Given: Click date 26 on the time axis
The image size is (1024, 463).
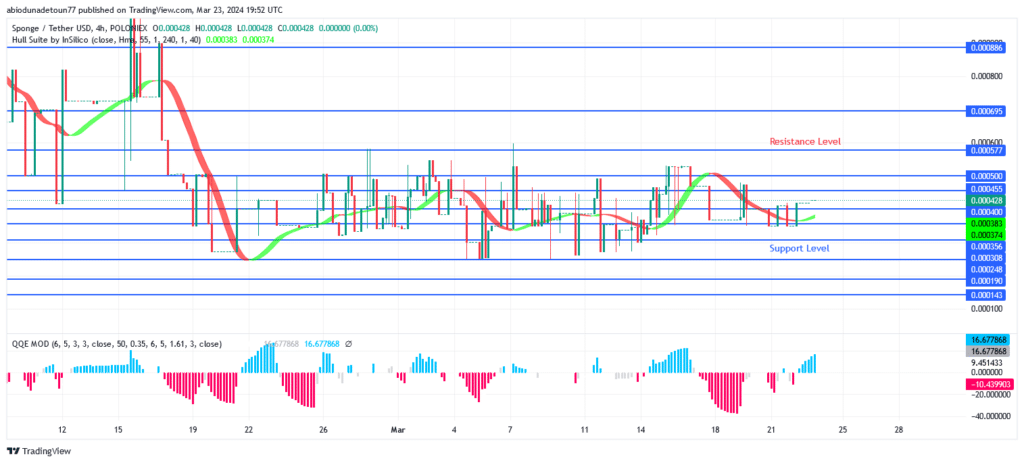Looking at the screenshot, I should click(323, 430).
